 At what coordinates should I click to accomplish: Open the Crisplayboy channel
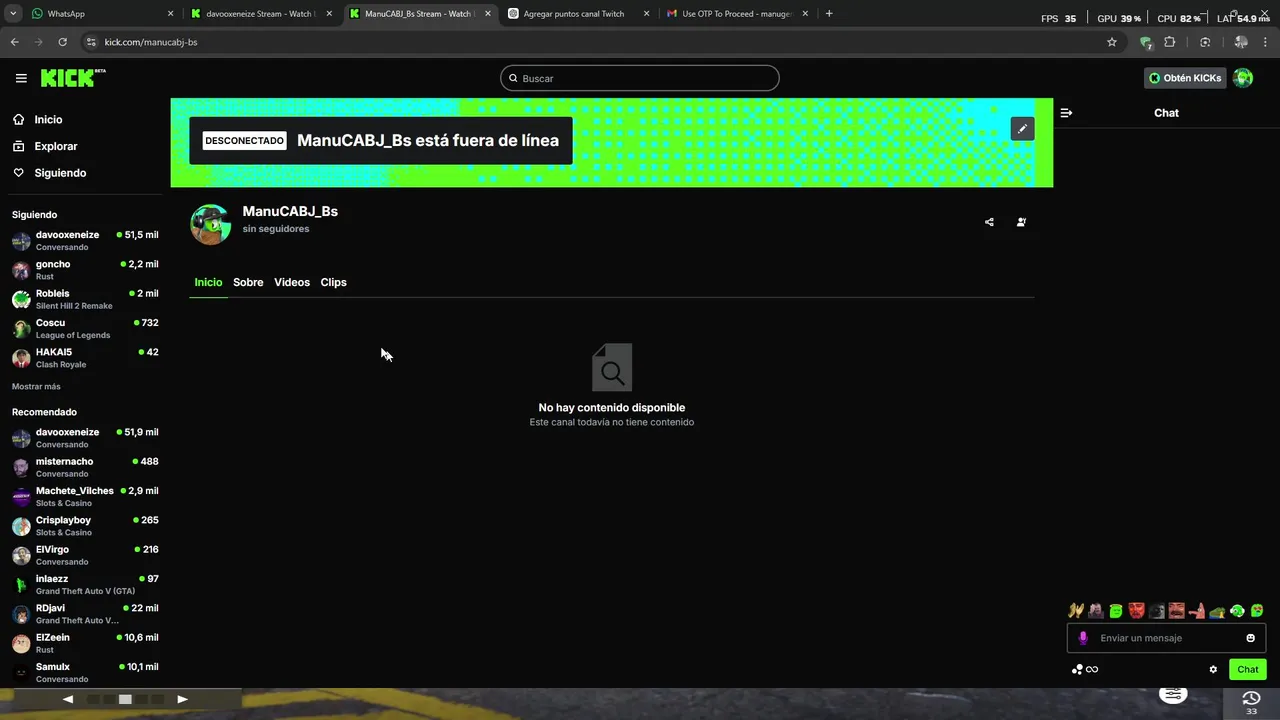coord(85,526)
